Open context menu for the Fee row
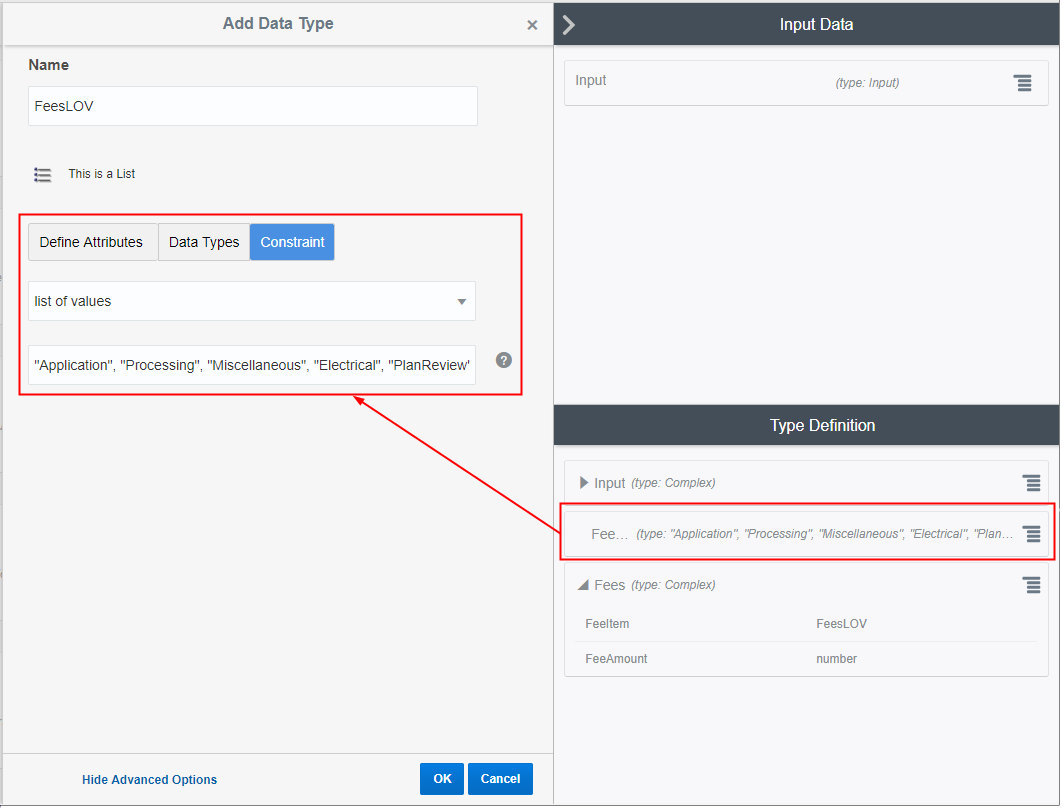 point(1032,533)
